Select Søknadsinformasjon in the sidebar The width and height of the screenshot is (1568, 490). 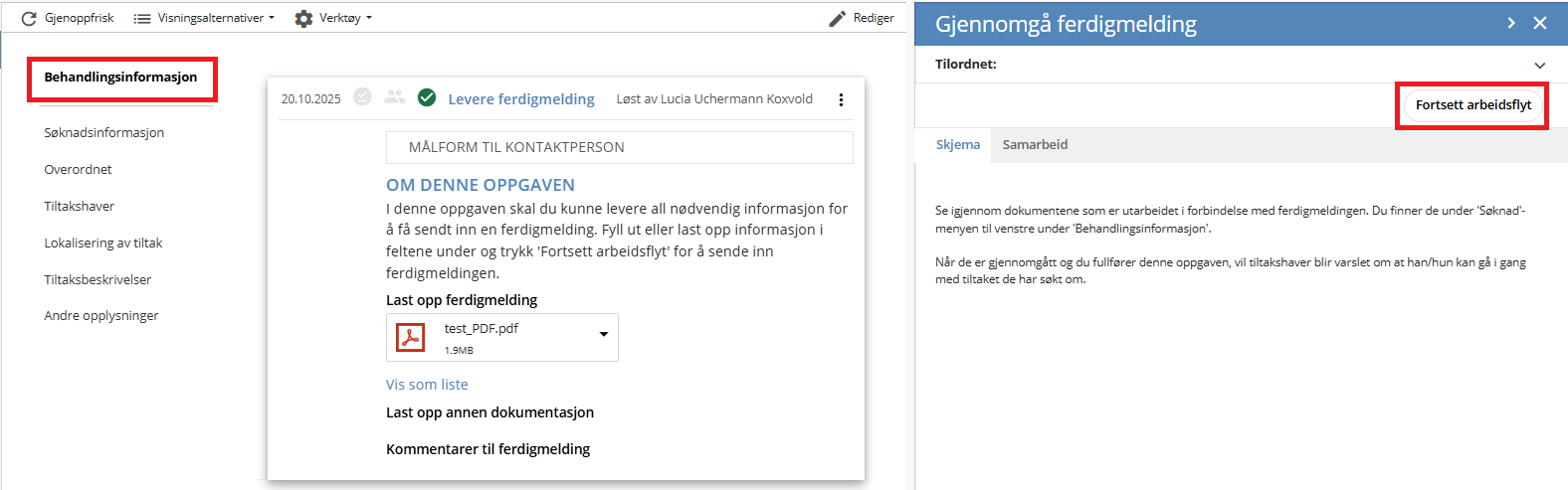(104, 133)
